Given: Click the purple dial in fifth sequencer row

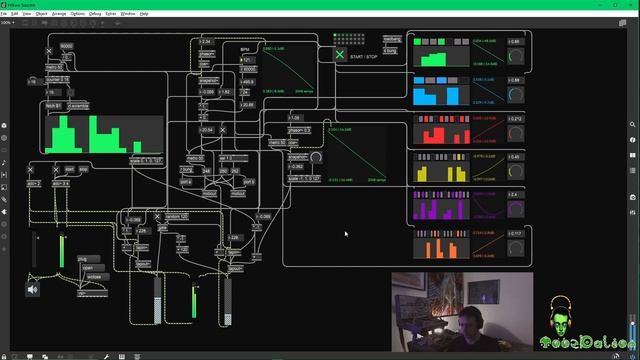Looking at the screenshot, I should click(516, 209).
